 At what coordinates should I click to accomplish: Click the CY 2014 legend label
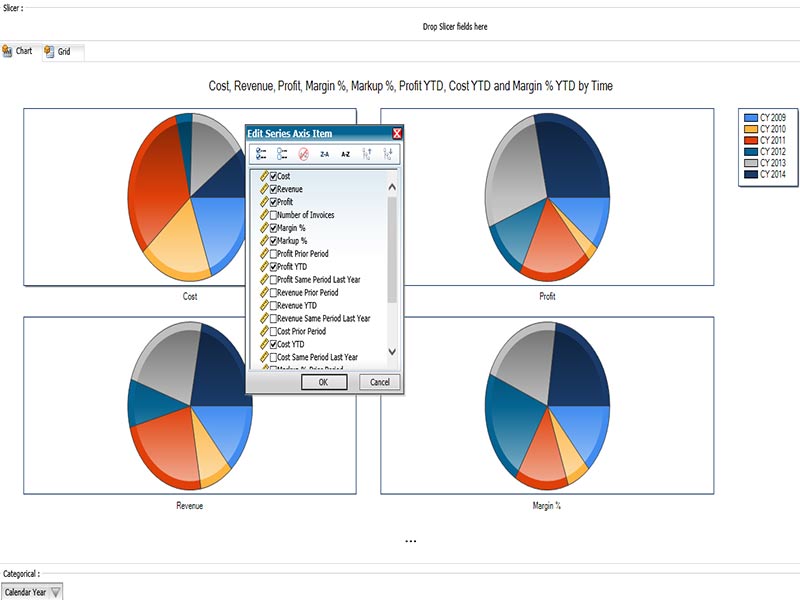pyautogui.click(x=772, y=174)
